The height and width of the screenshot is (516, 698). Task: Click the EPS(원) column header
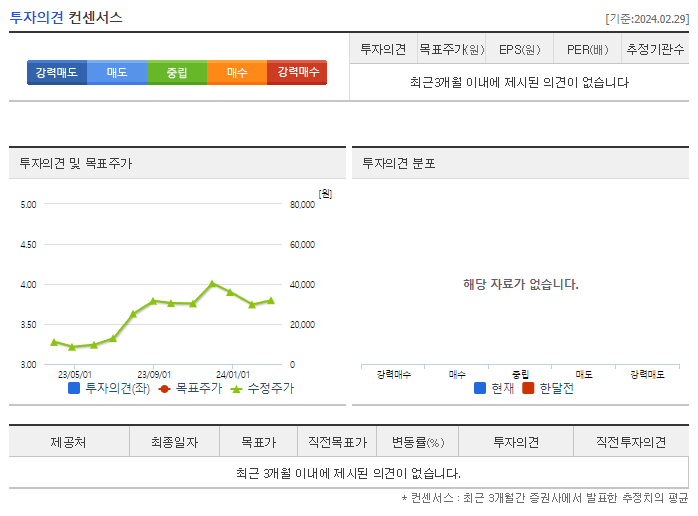pyautogui.click(x=519, y=49)
